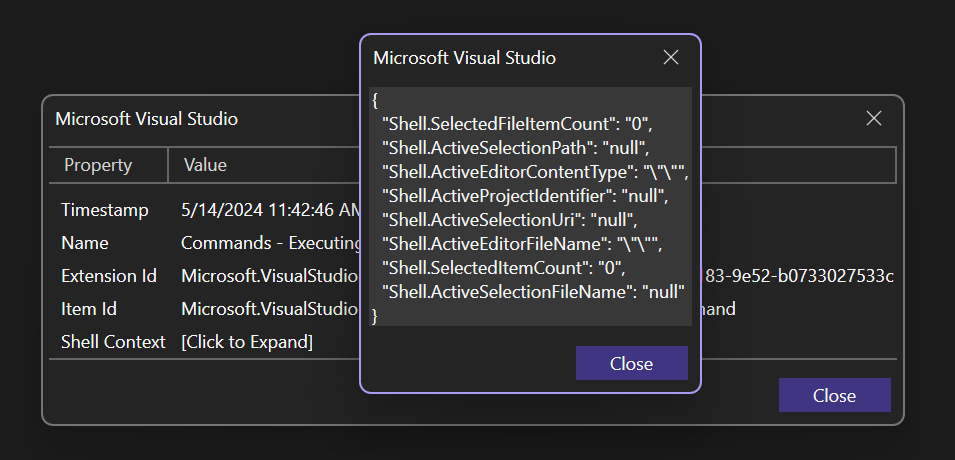The height and width of the screenshot is (460, 955).
Task: Click the Shell.ActiveSelectionUri JSON line
Action: [x=510, y=220]
